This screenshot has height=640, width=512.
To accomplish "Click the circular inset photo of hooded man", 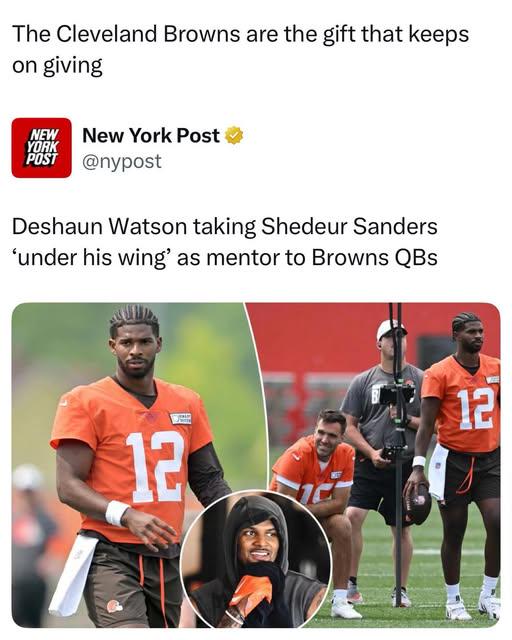I will point(256,559).
